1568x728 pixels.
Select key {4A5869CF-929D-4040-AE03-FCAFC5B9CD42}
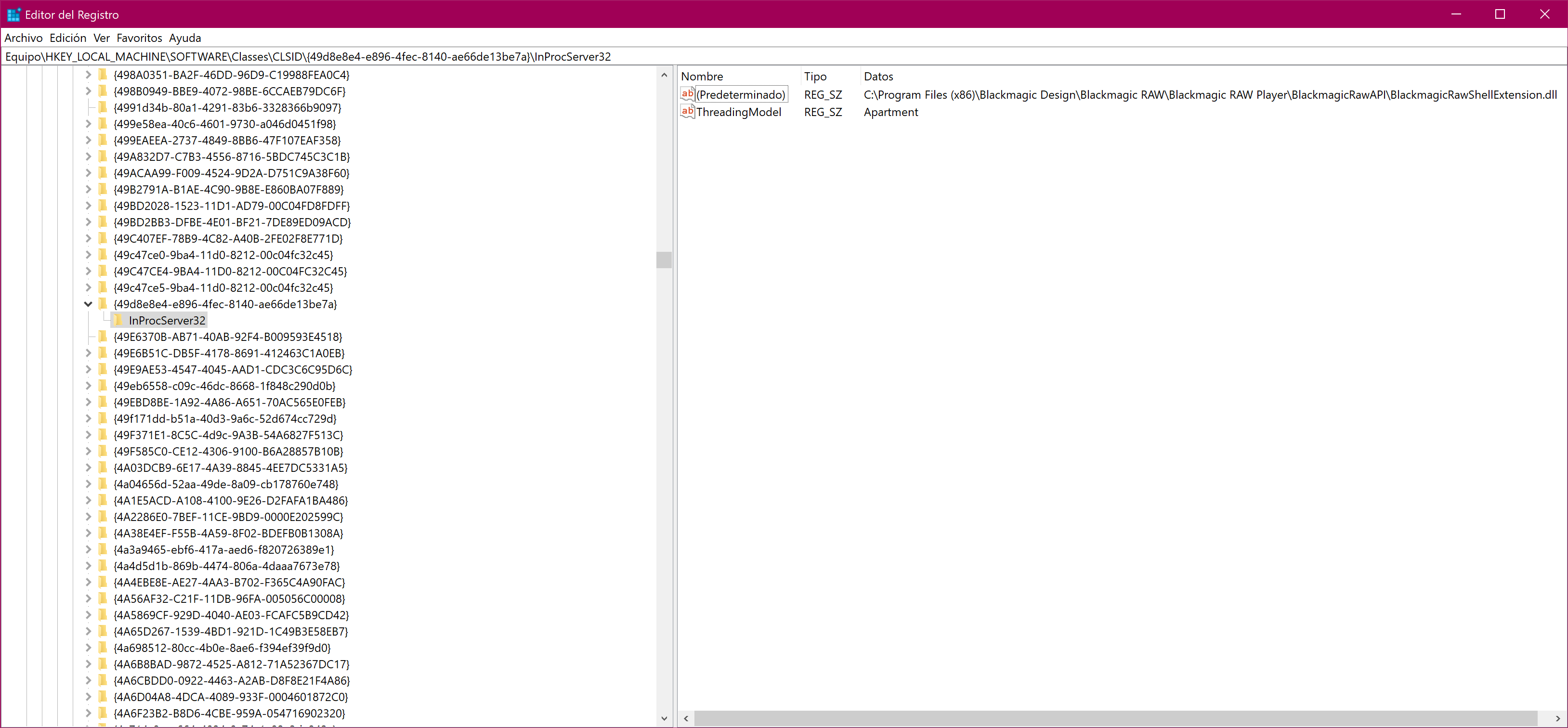click(x=231, y=615)
